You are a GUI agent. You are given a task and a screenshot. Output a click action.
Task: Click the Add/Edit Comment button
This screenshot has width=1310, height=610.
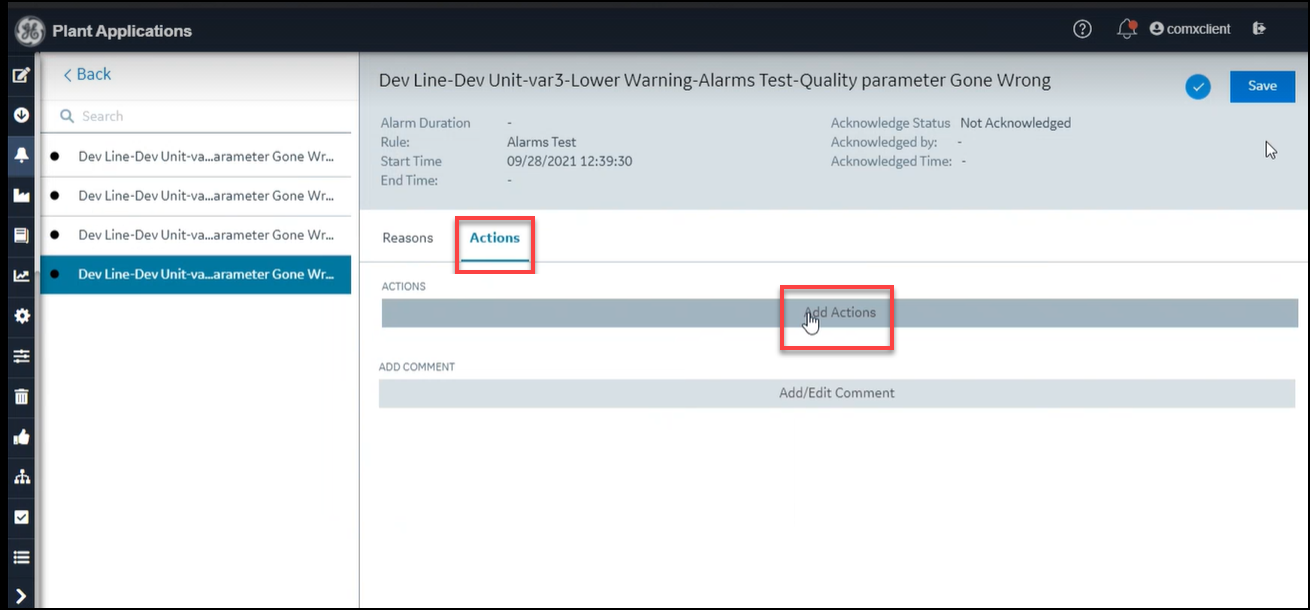[837, 393]
